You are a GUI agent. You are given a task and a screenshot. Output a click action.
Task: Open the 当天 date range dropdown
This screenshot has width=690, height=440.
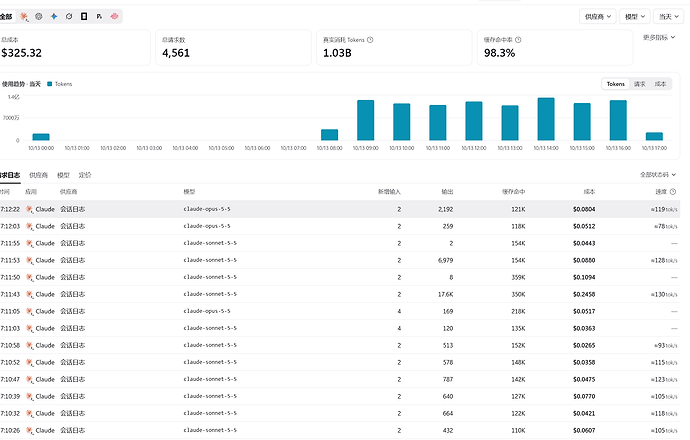coord(668,17)
